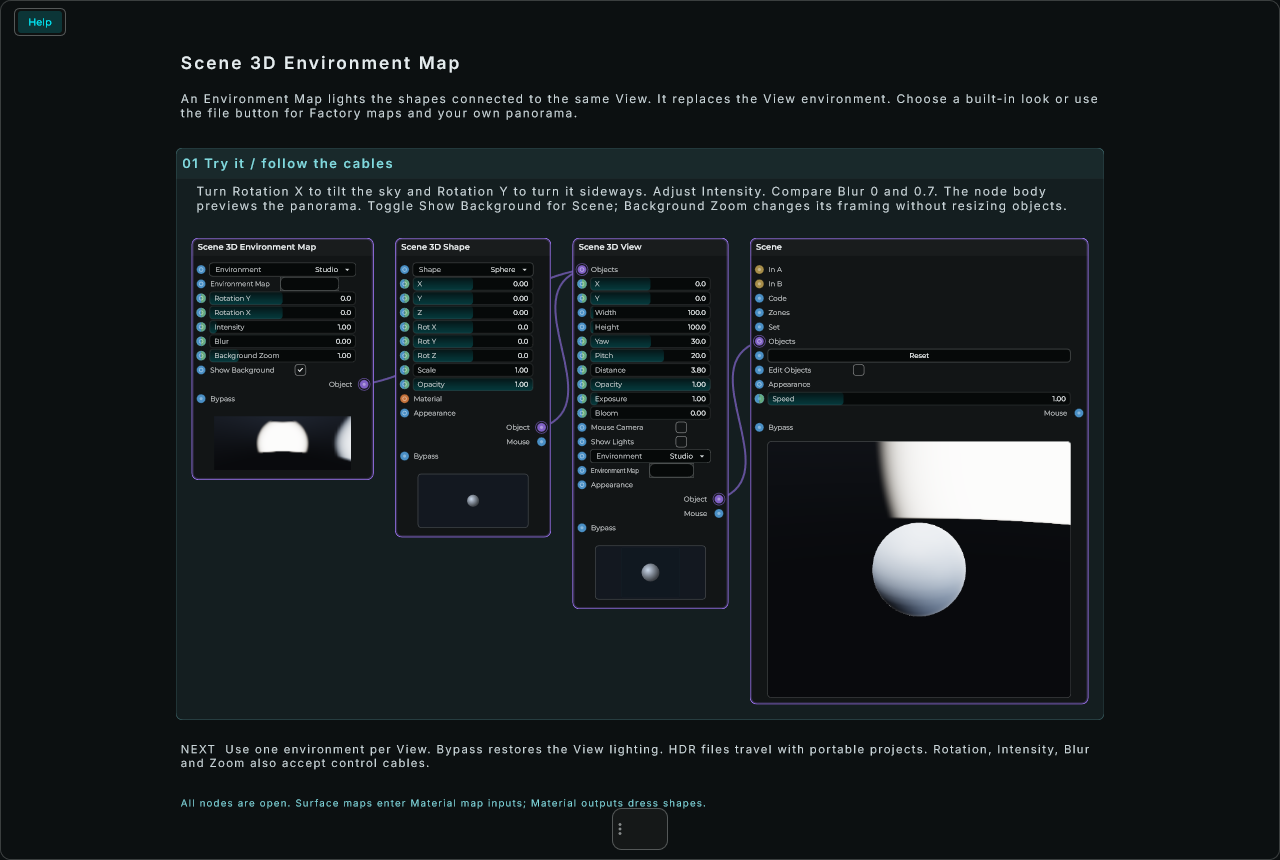This screenshot has width=1280, height=860.
Task: Click the Rotation Y slider
Action: click(282, 298)
